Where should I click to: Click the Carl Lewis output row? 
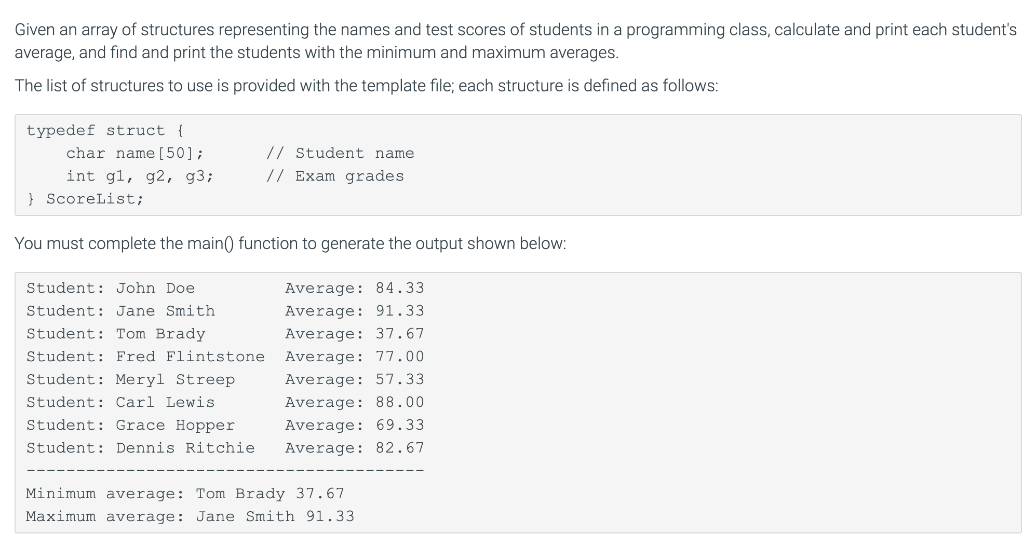point(225,403)
